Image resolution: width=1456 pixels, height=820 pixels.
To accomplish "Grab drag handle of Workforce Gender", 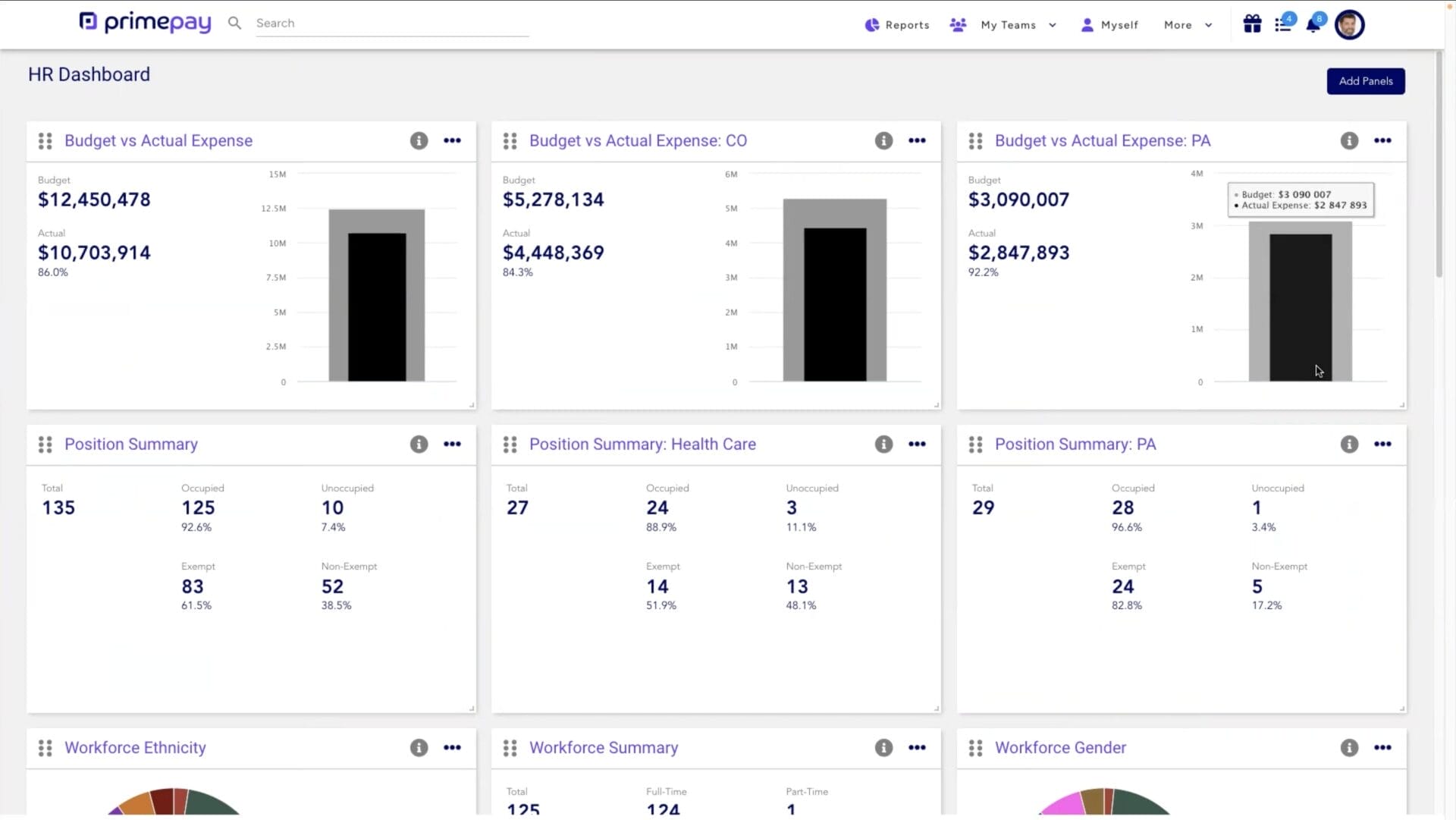I will click(976, 748).
